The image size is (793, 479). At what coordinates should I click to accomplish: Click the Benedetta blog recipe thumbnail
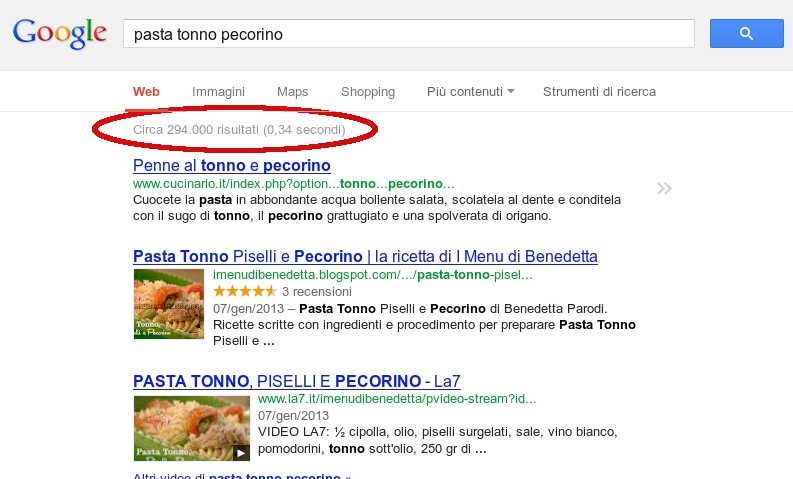pyautogui.click(x=168, y=303)
